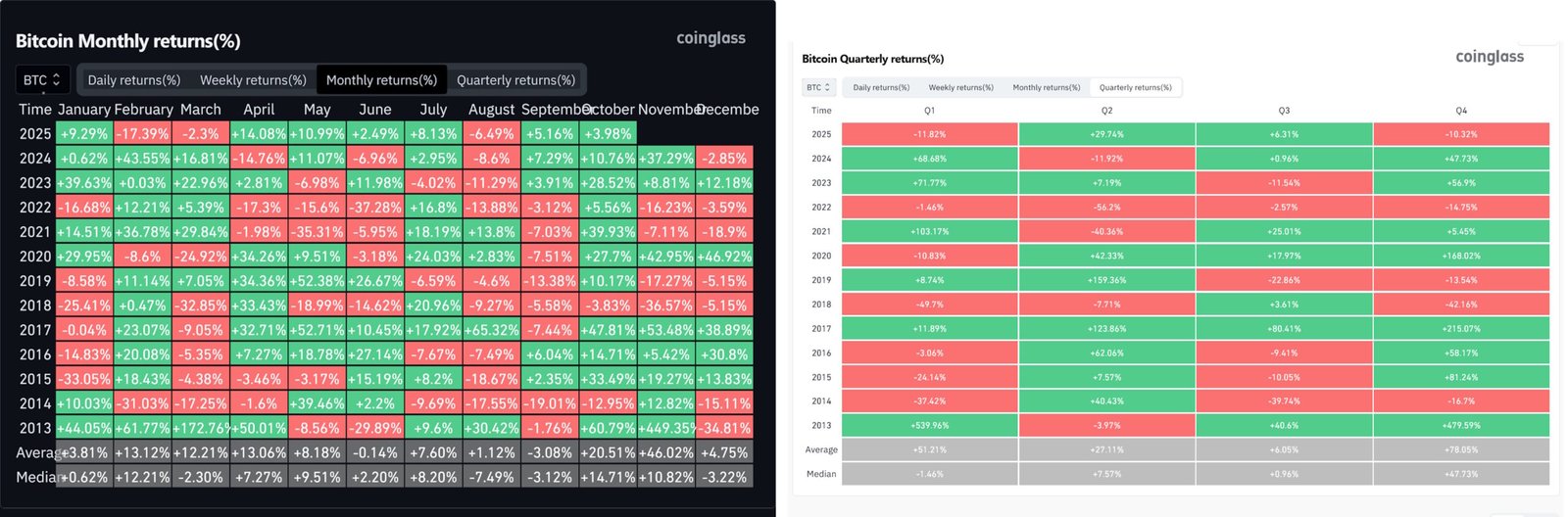Select Daily returns(%) tab in the light panel
1568x517 pixels.
coord(881,87)
